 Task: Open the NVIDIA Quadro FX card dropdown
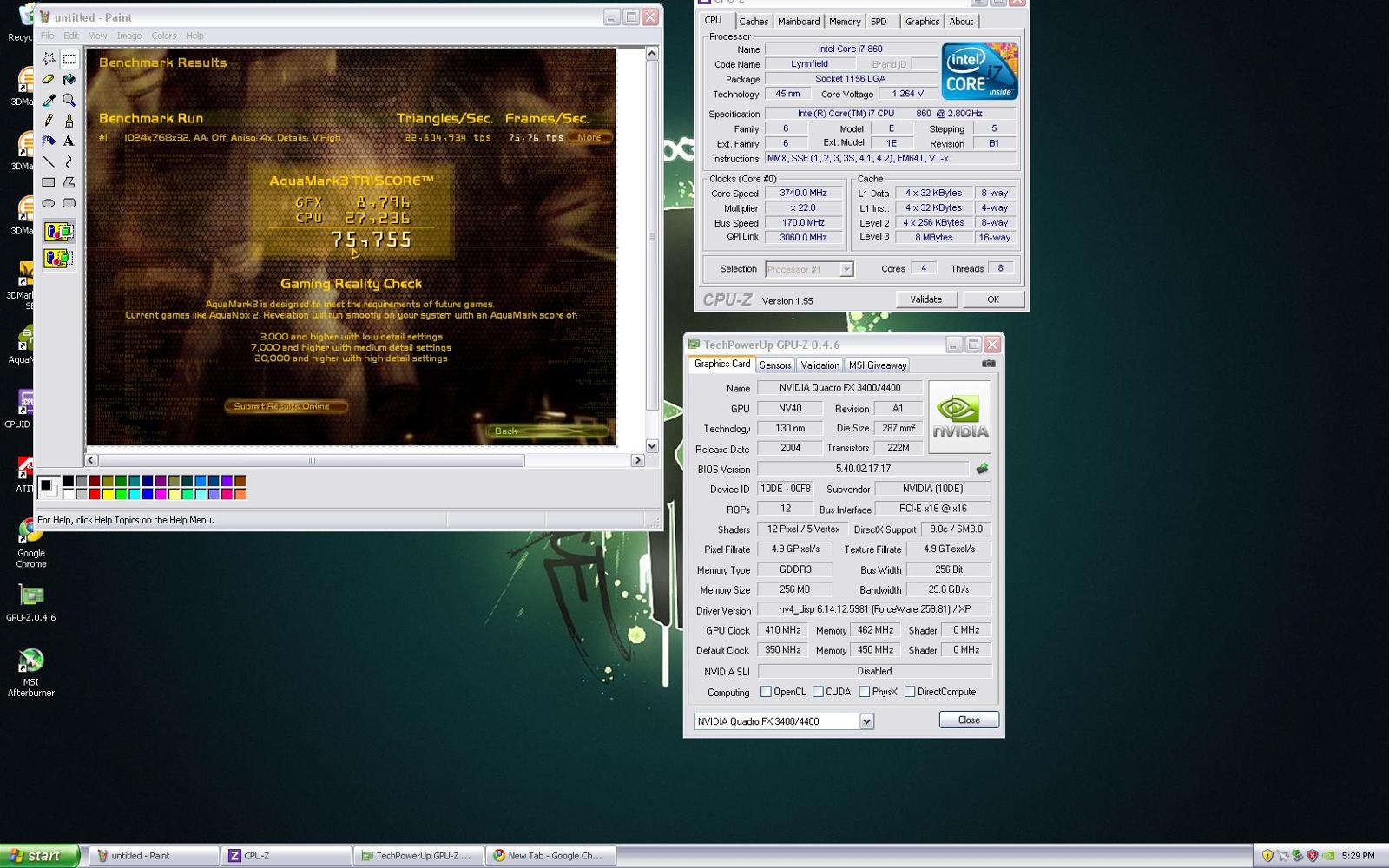pos(866,721)
